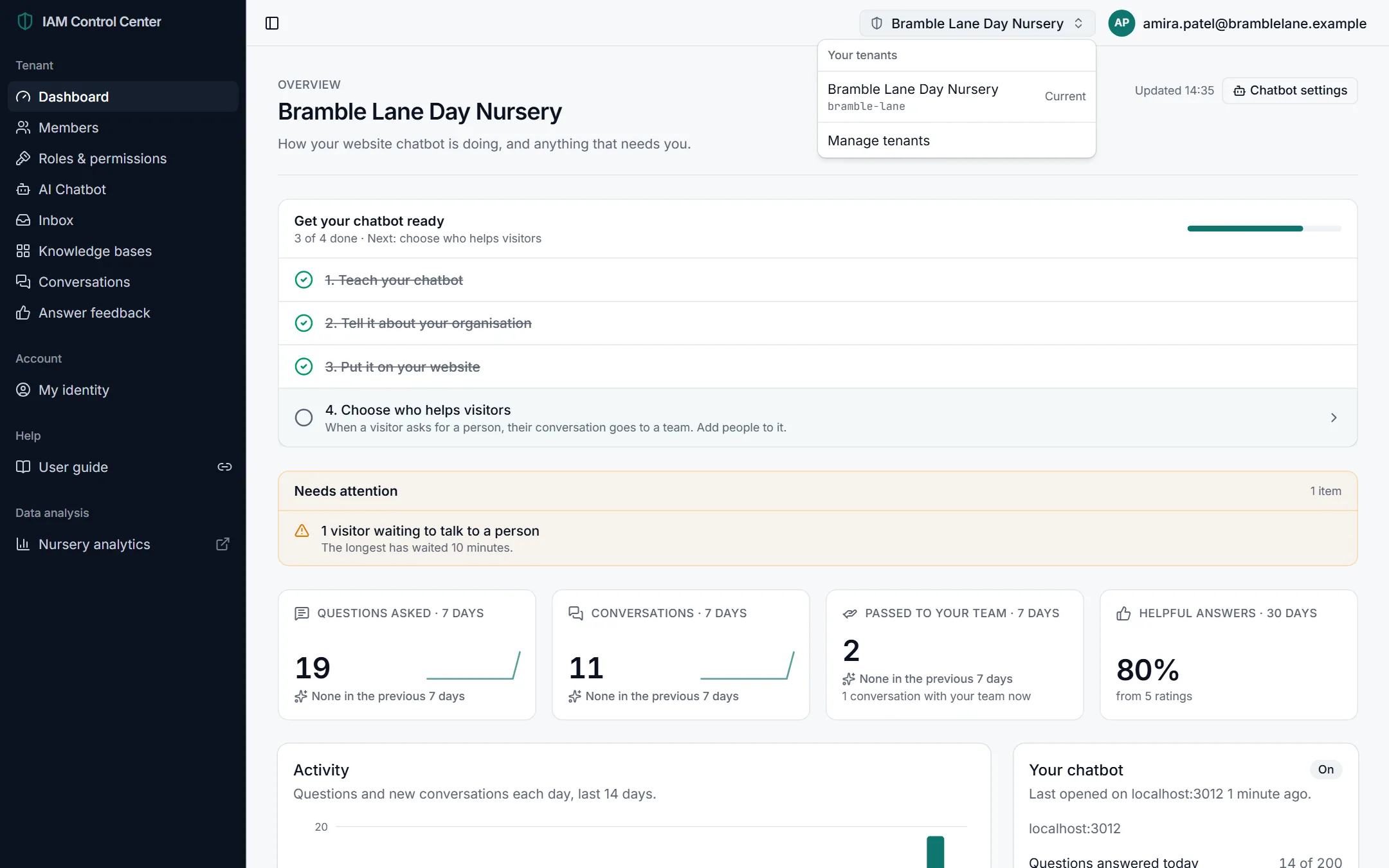This screenshot has width=1389, height=868.
Task: Open the user guide link icon
Action: tap(224, 467)
